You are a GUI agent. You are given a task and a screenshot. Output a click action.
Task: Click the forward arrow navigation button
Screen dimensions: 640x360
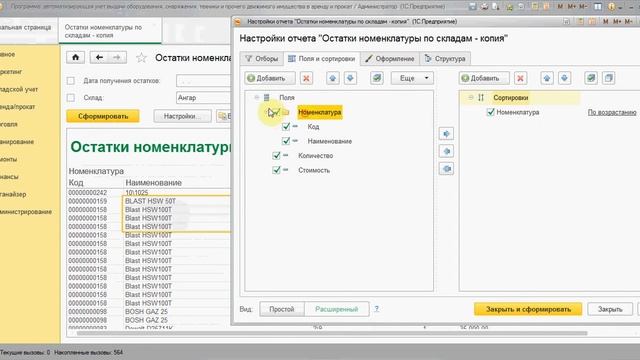[117, 58]
